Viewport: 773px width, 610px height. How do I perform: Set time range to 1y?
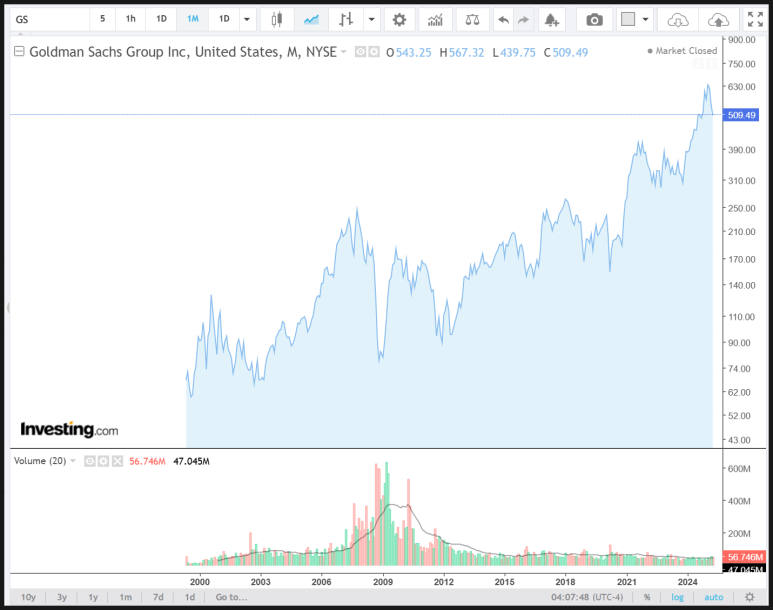click(x=93, y=597)
